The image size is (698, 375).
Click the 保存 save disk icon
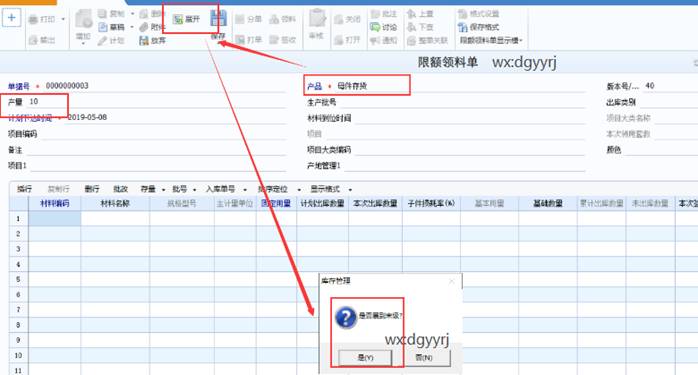click(x=219, y=19)
